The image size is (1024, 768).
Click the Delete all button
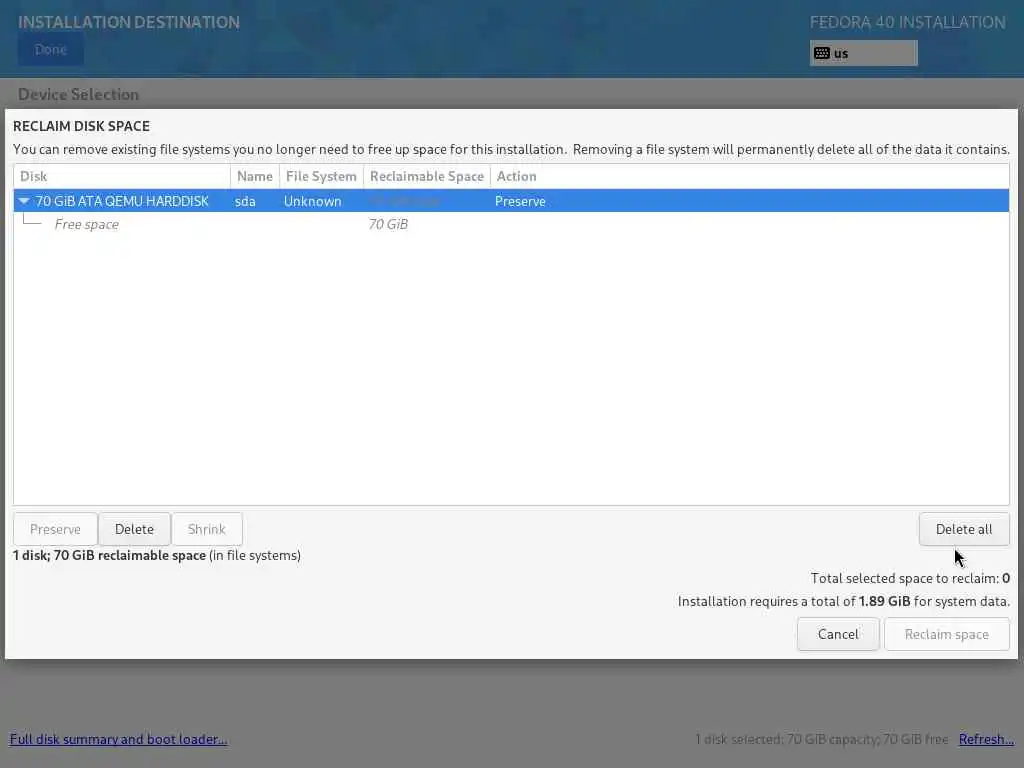coord(963,529)
